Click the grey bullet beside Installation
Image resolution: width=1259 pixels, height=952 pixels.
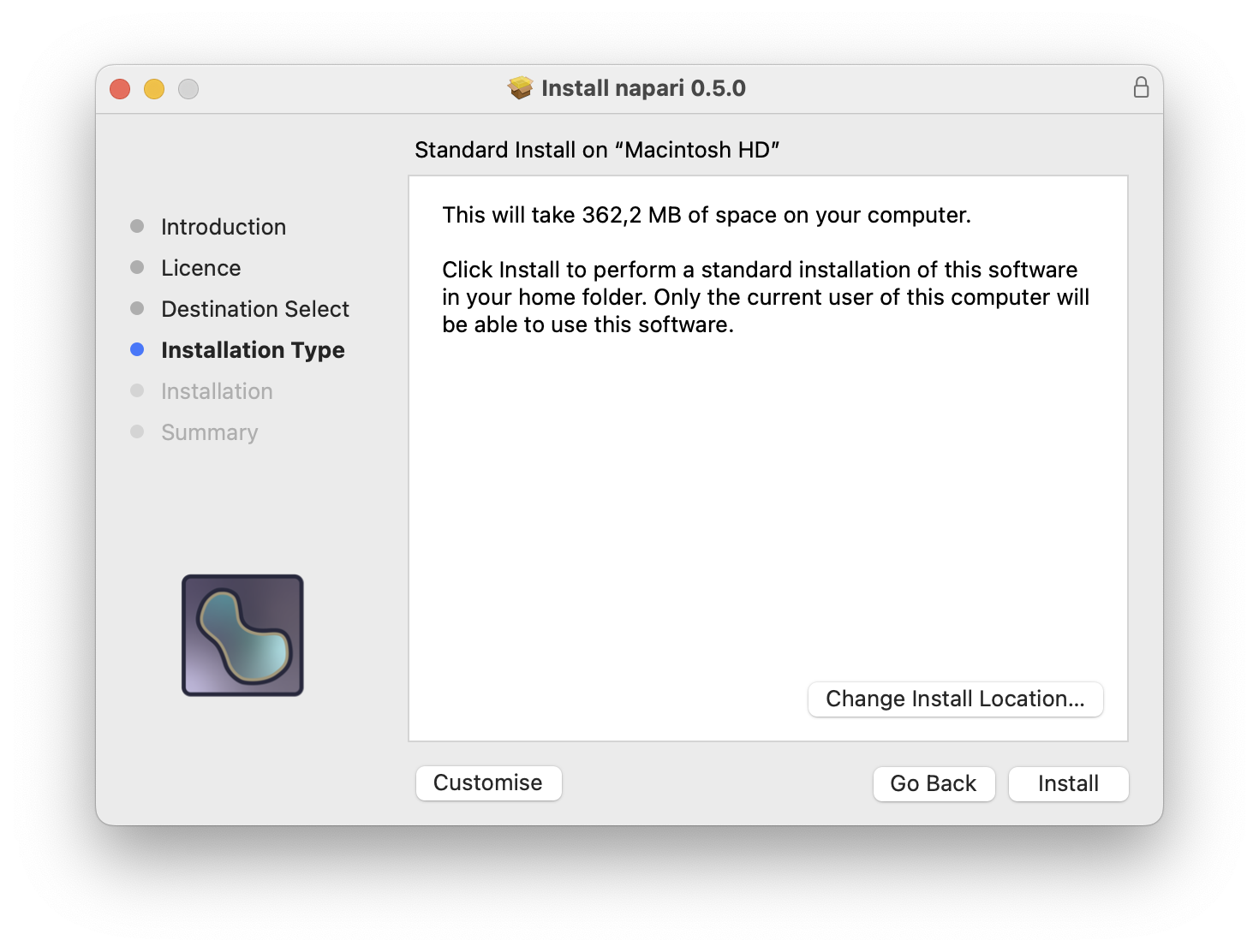pyautogui.click(x=138, y=390)
